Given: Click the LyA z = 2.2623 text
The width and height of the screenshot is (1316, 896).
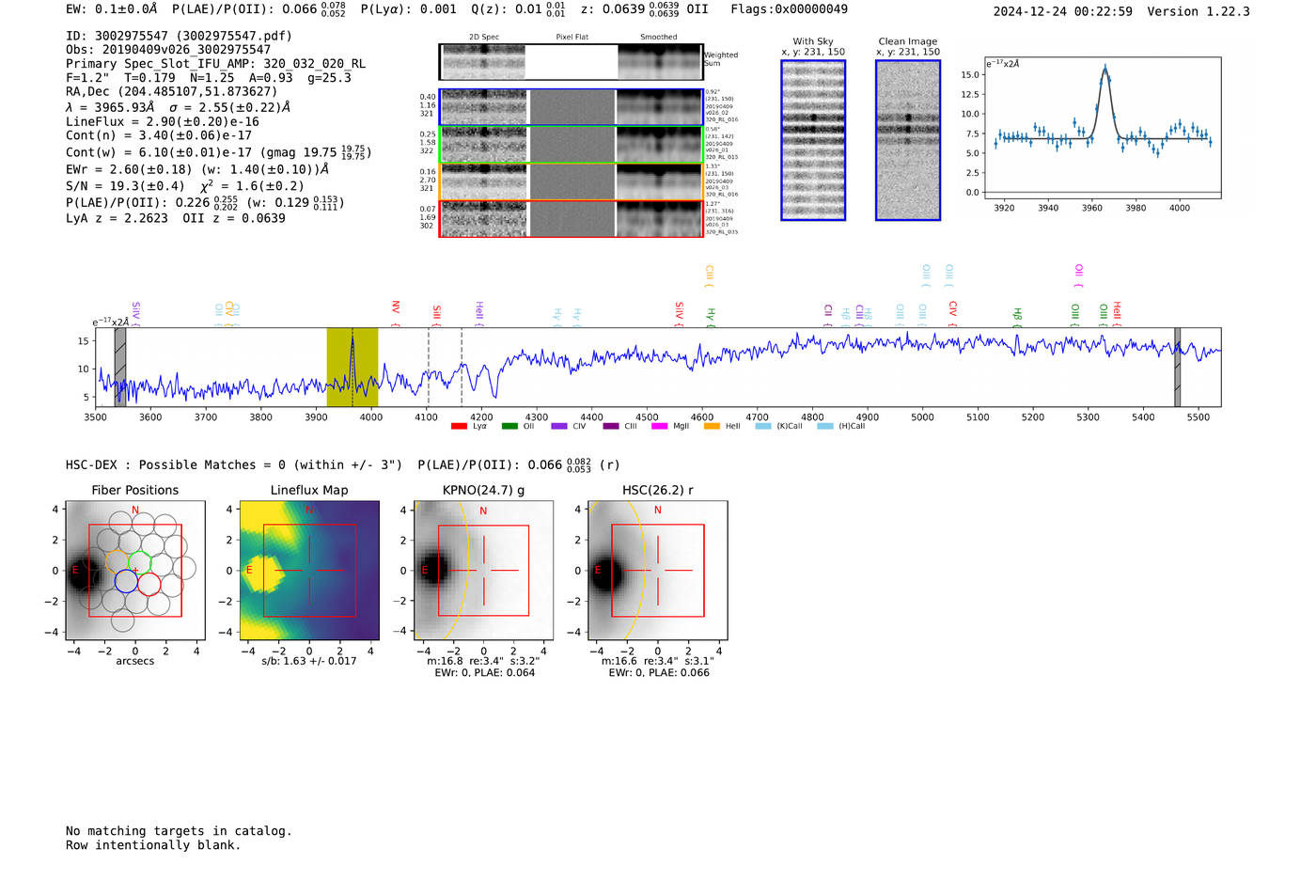Looking at the screenshot, I should [x=117, y=218].
